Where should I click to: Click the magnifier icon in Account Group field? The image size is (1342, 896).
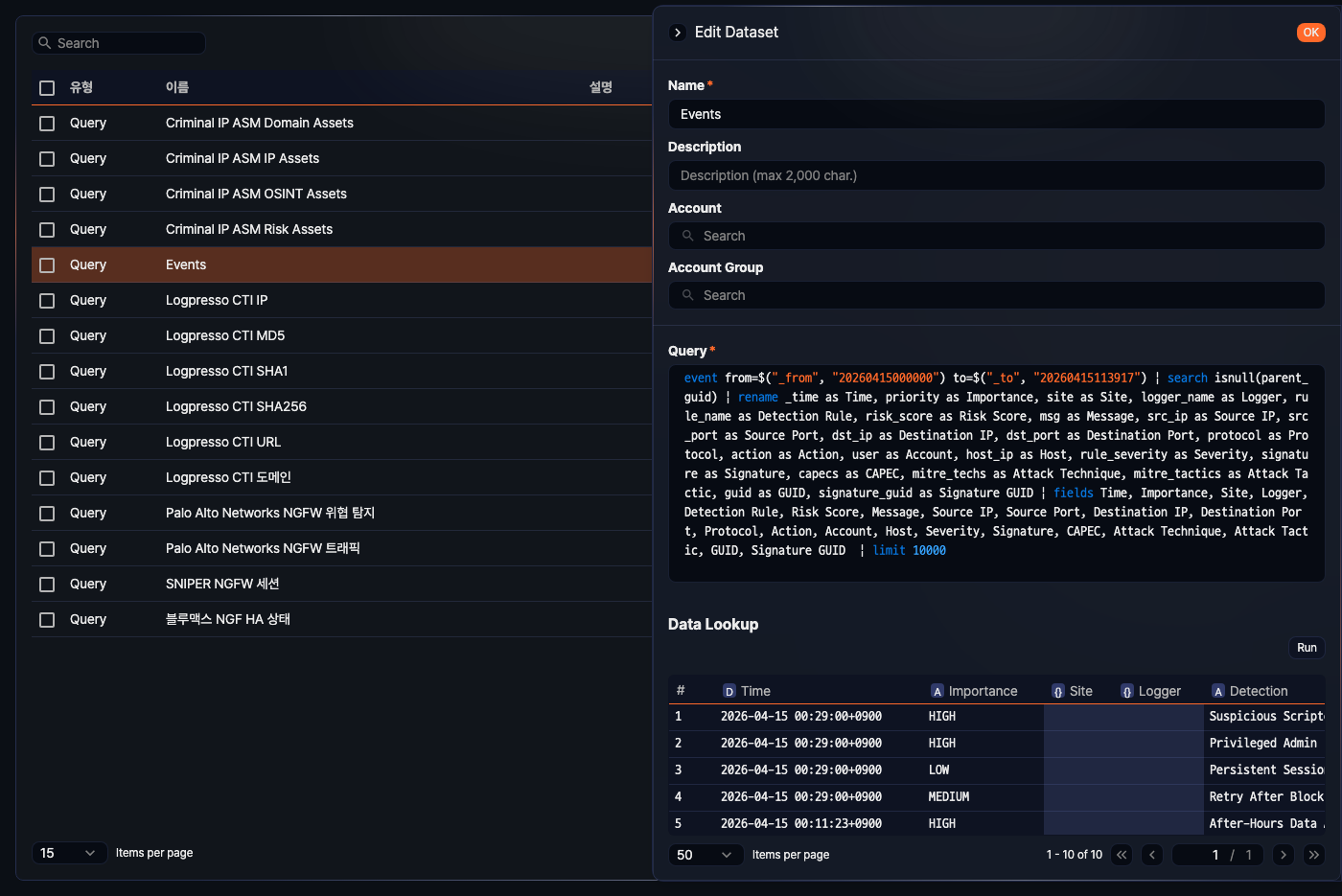point(687,294)
